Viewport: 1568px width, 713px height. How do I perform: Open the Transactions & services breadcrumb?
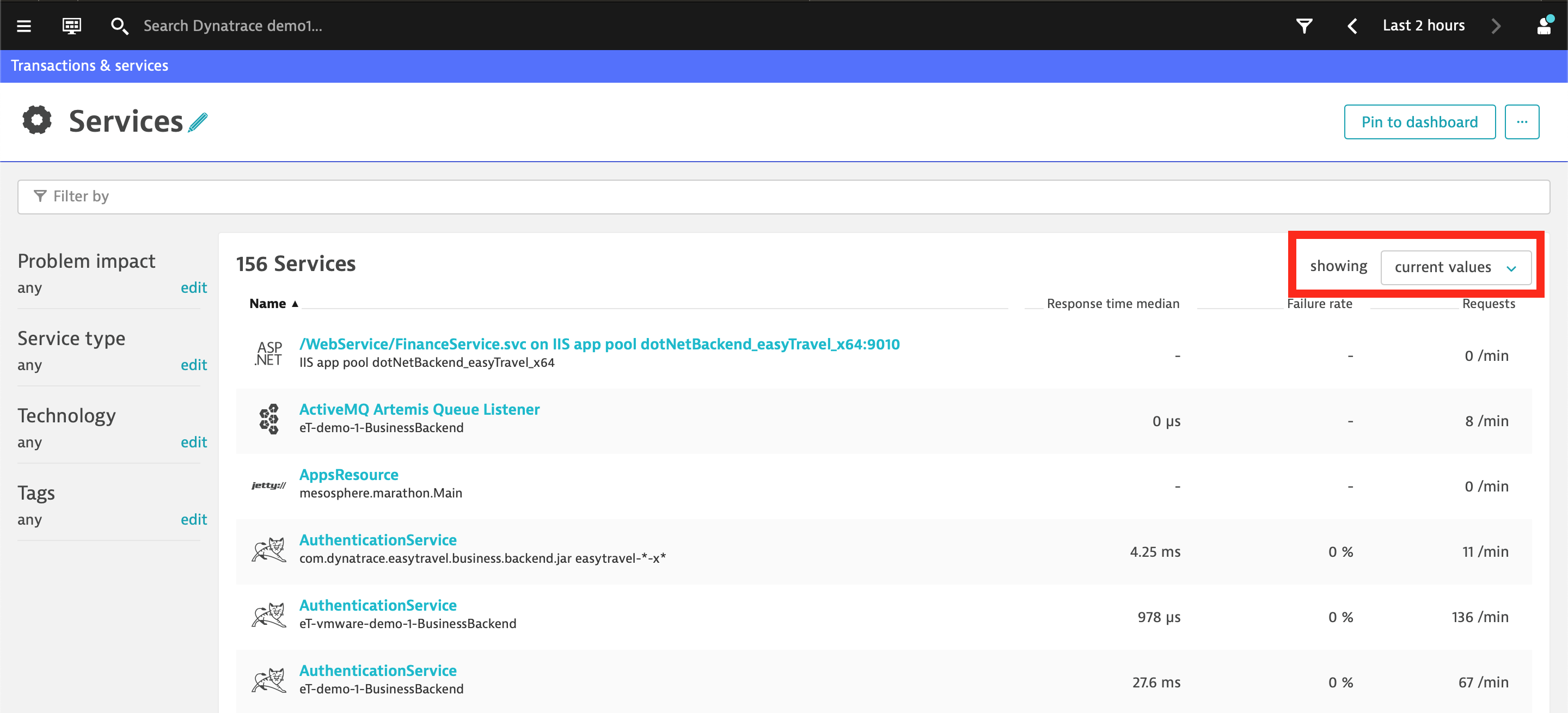pyautogui.click(x=89, y=66)
